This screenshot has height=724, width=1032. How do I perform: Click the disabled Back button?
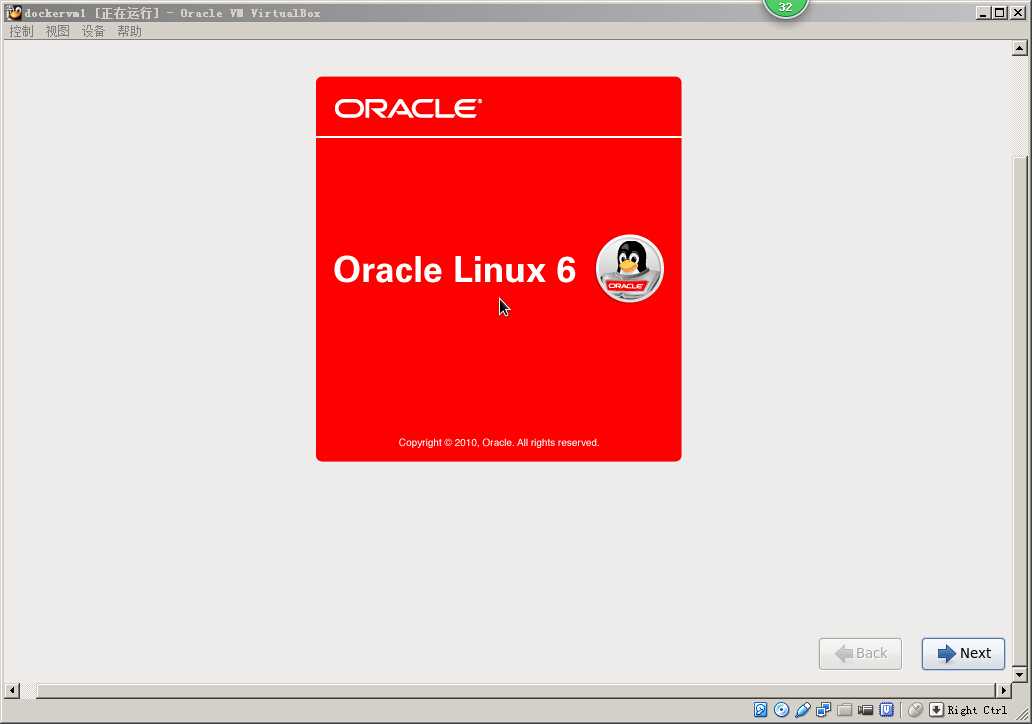(860, 654)
